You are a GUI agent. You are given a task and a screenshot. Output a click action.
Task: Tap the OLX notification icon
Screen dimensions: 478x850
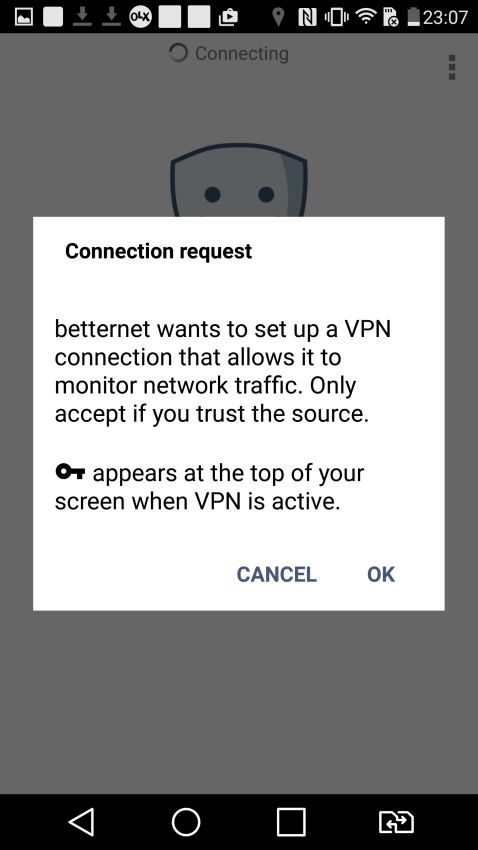(140, 17)
